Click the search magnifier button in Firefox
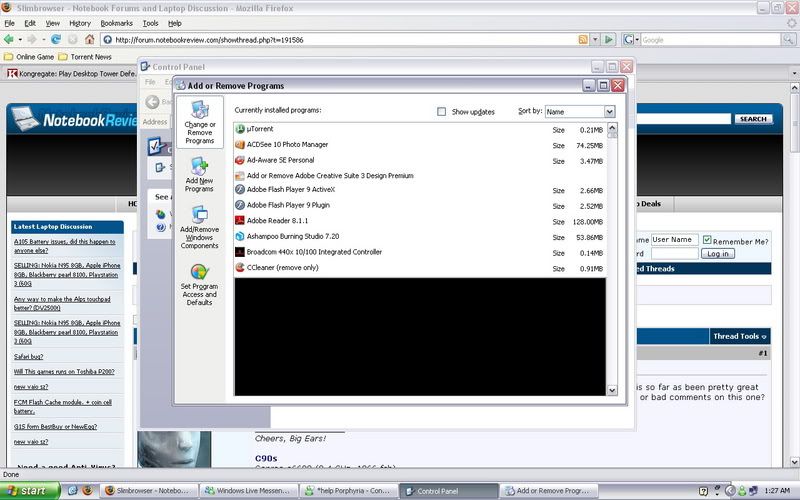 (788, 39)
